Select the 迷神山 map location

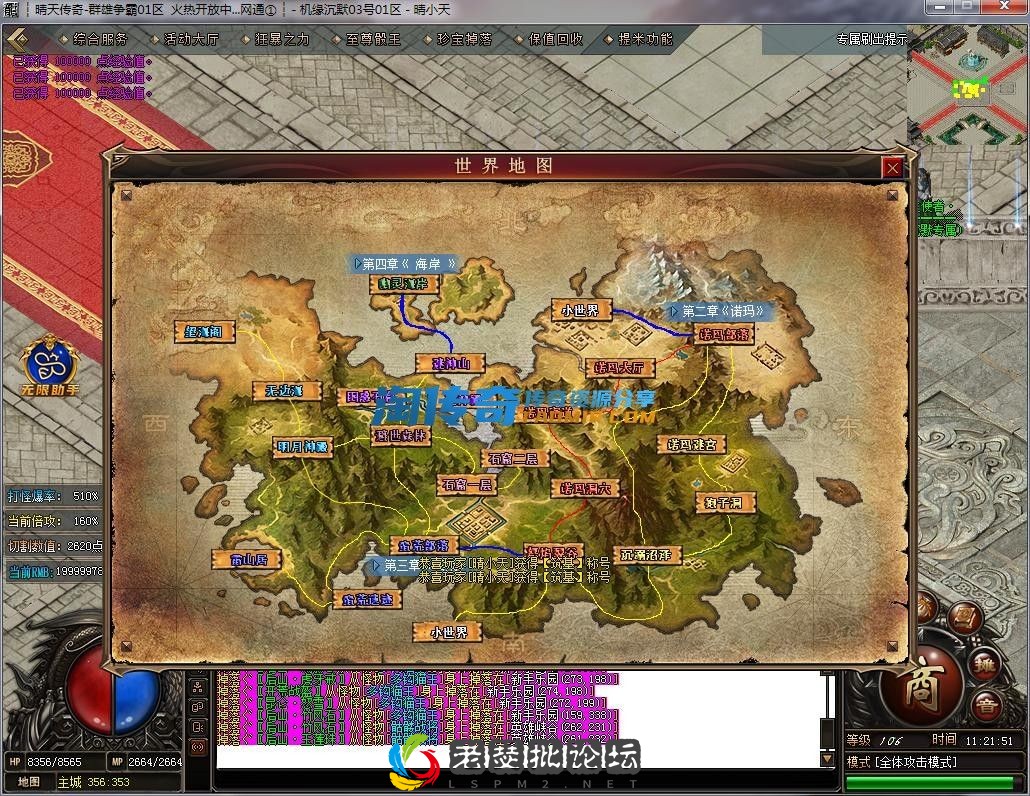(x=451, y=363)
